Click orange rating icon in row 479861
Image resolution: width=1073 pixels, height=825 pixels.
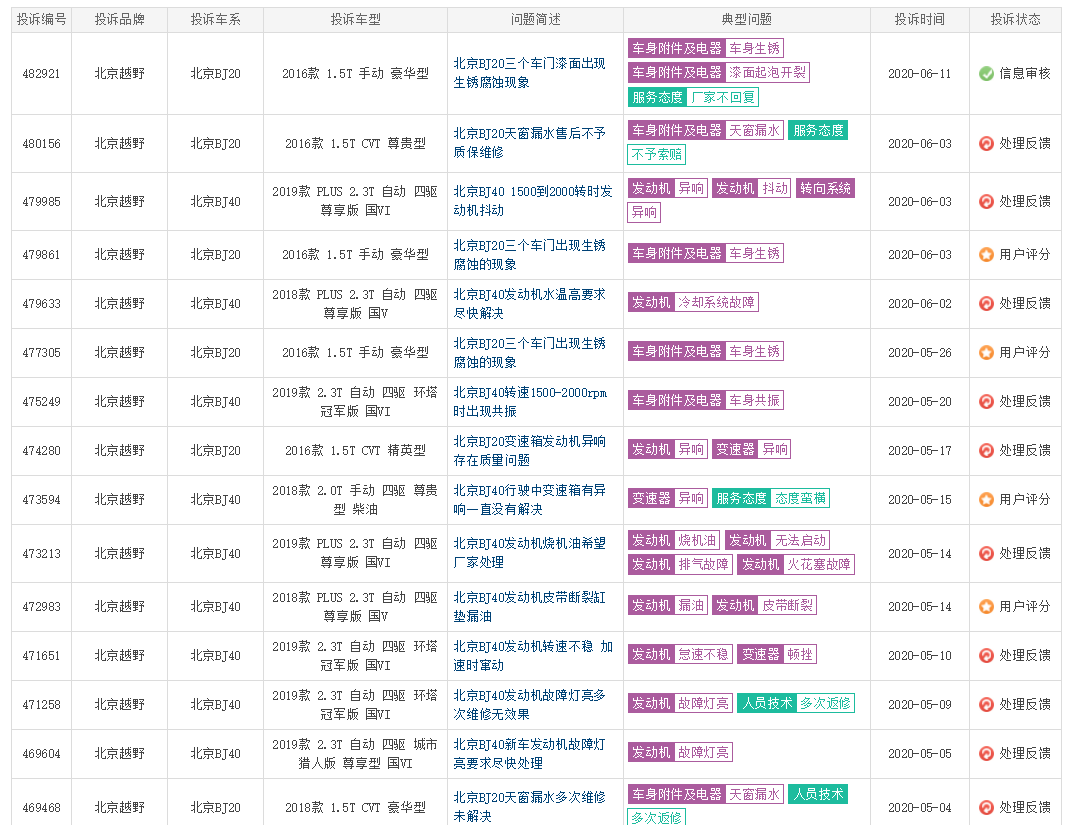pyautogui.click(x=986, y=254)
